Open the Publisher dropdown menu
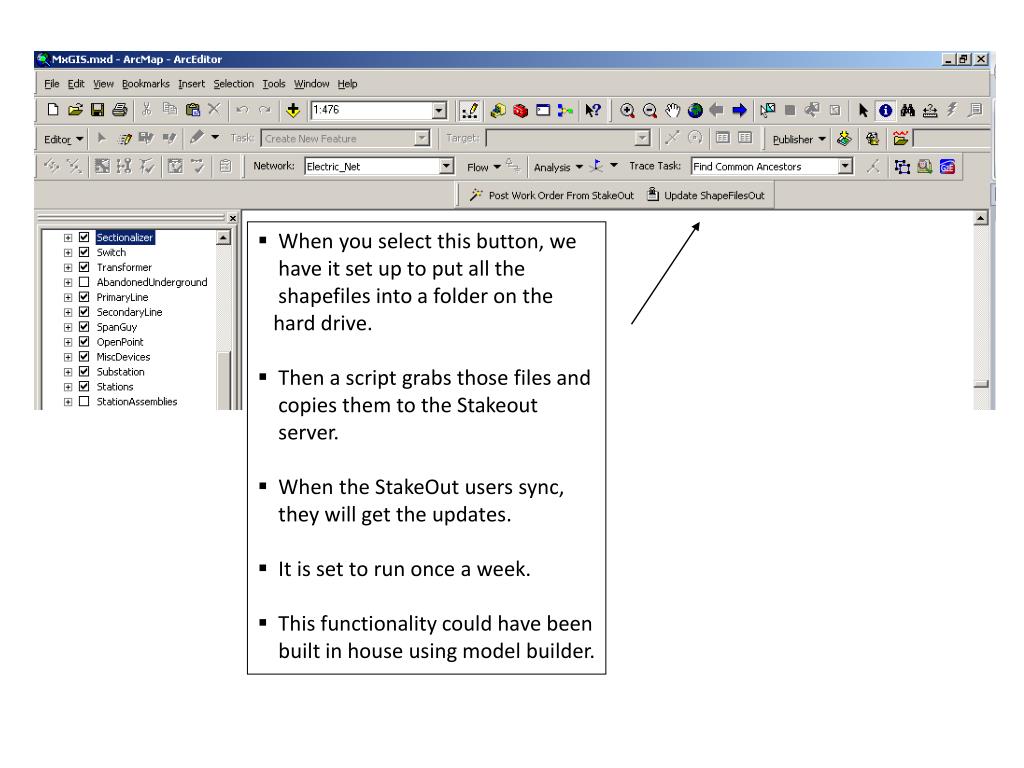The width and height of the screenshot is (1024, 768). pyautogui.click(x=799, y=139)
